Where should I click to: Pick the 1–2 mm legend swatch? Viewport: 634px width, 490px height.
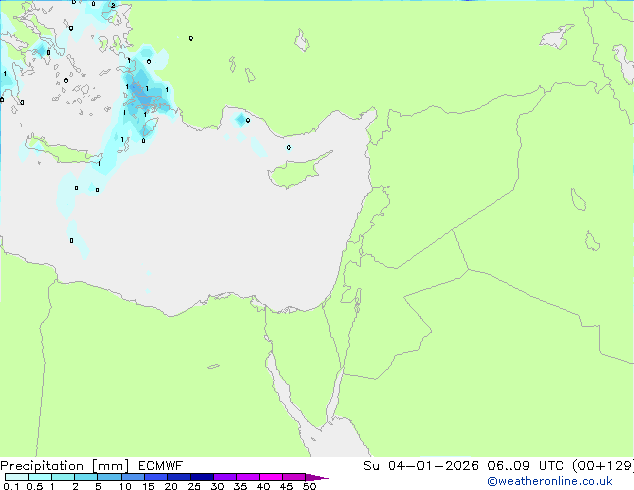[63, 477]
